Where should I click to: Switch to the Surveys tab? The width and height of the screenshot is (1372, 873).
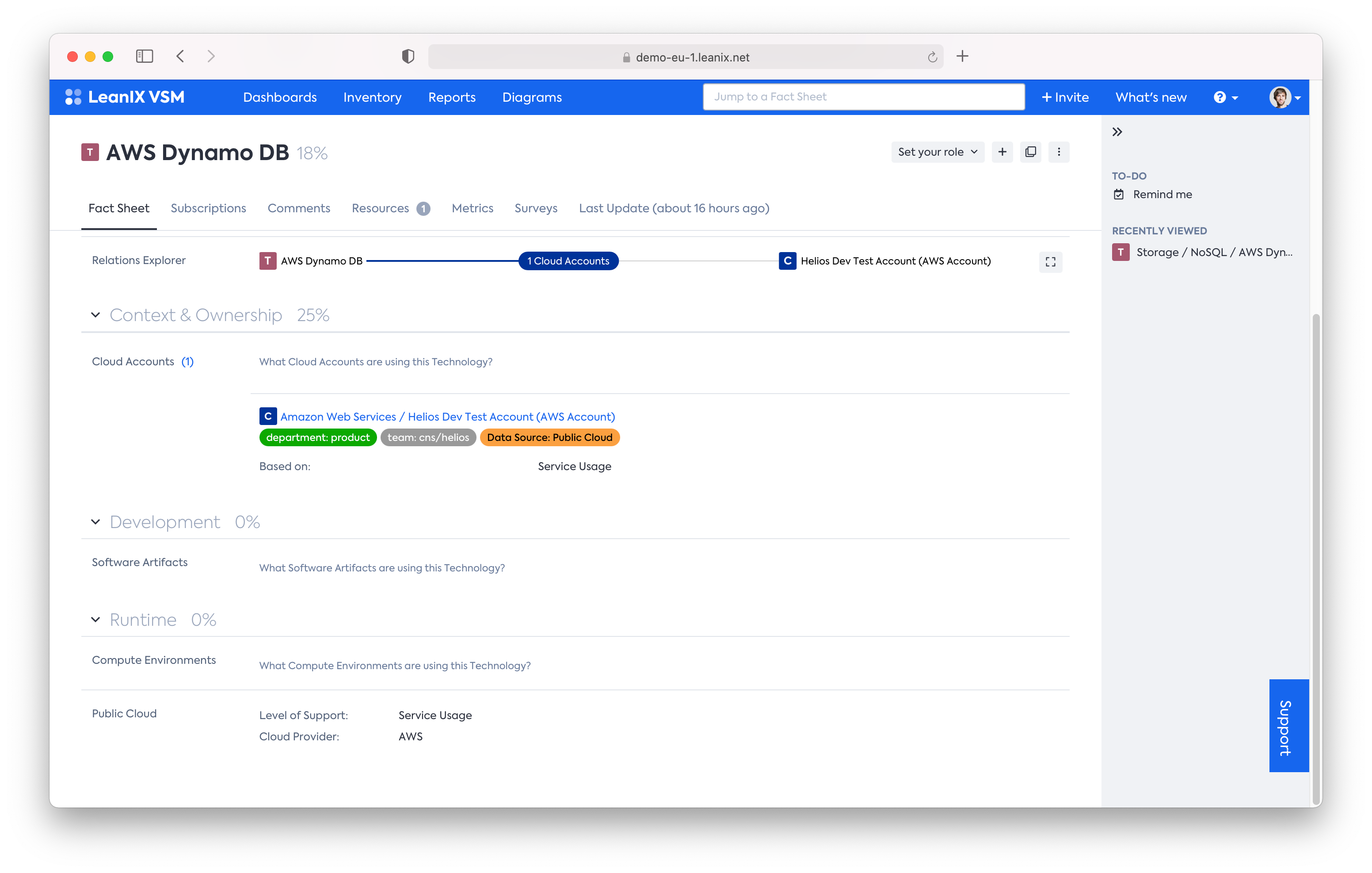click(536, 208)
